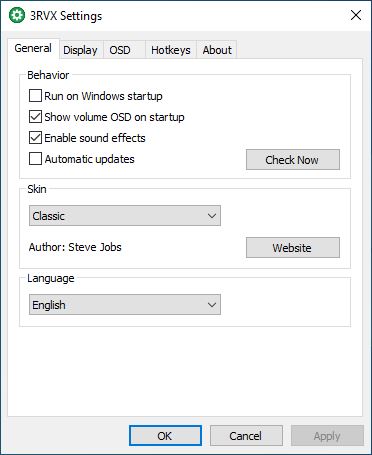Show the About tab
372x455 pixels.
217,50
